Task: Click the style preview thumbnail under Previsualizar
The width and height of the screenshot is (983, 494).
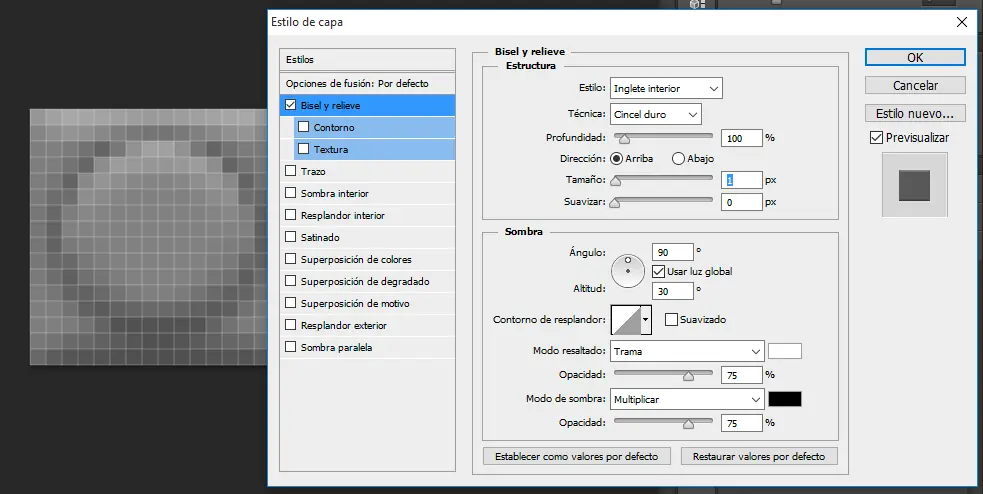Action: pyautogui.click(x=914, y=185)
